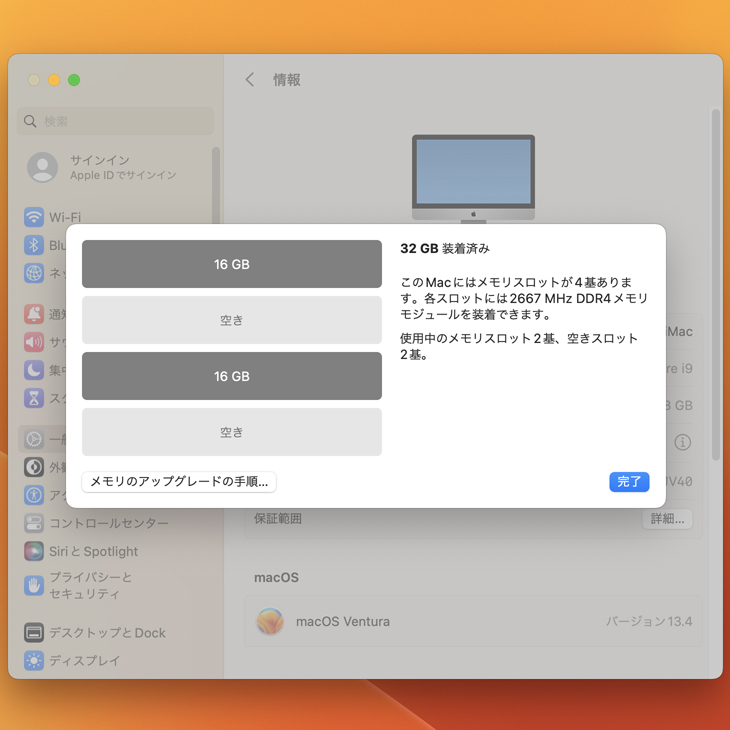Click the 詳細... button for coverage
This screenshot has width=730, height=730.
pyautogui.click(x=667, y=519)
